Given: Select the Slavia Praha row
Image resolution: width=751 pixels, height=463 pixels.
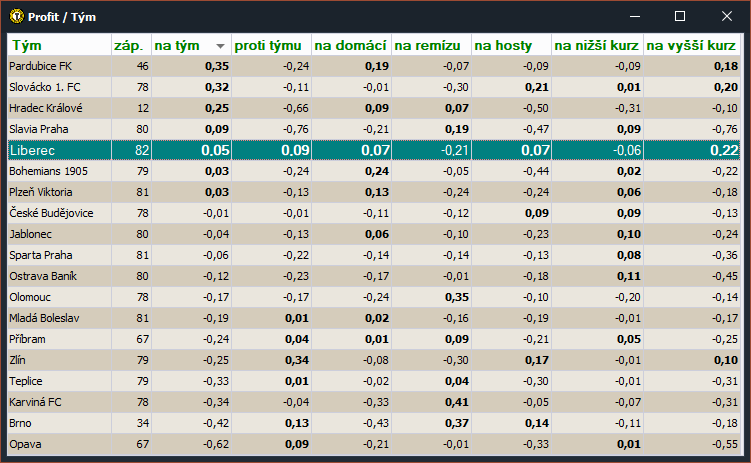Looking at the screenshot, I should (374, 129).
